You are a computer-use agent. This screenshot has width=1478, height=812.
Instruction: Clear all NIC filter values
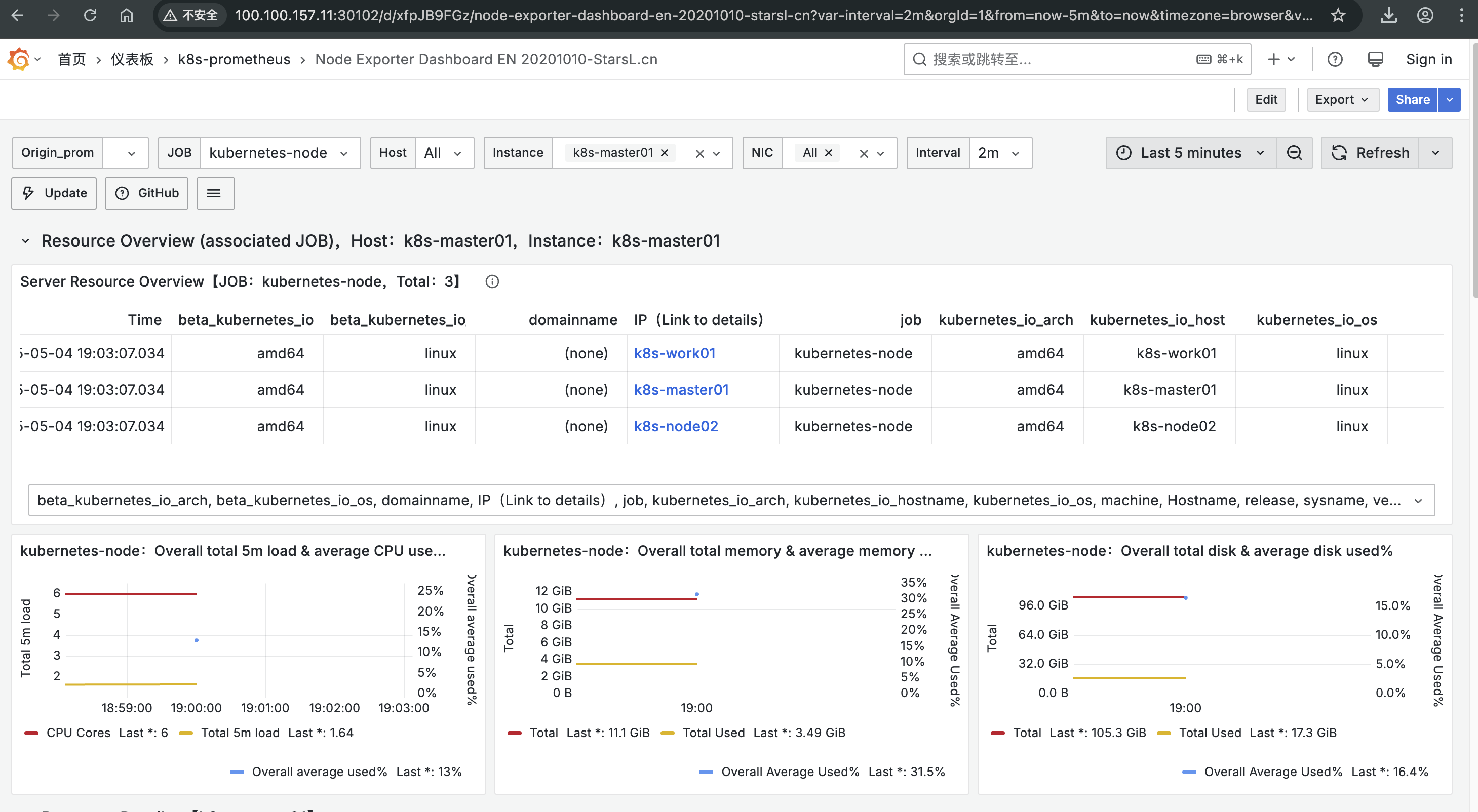tap(864, 154)
